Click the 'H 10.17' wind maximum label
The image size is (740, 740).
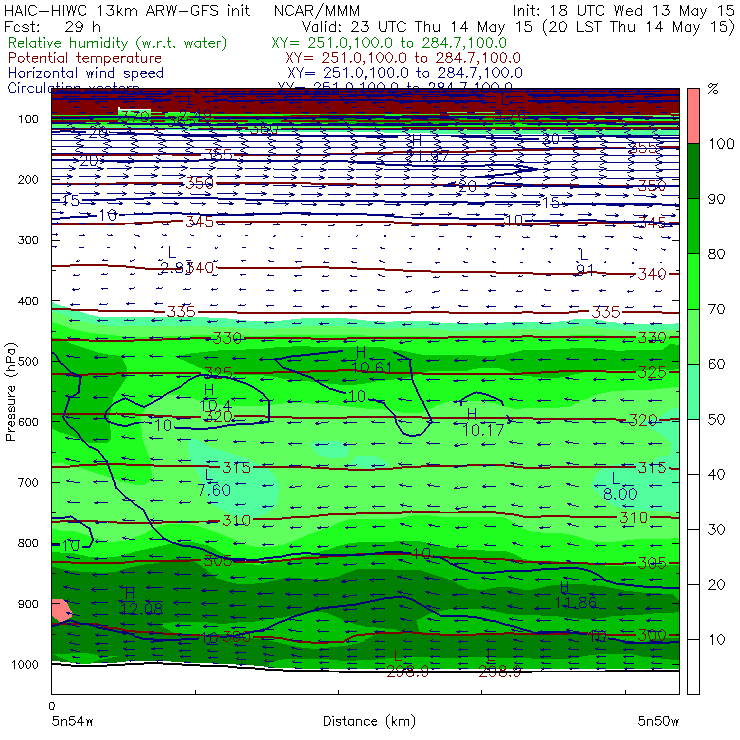[x=482, y=422]
